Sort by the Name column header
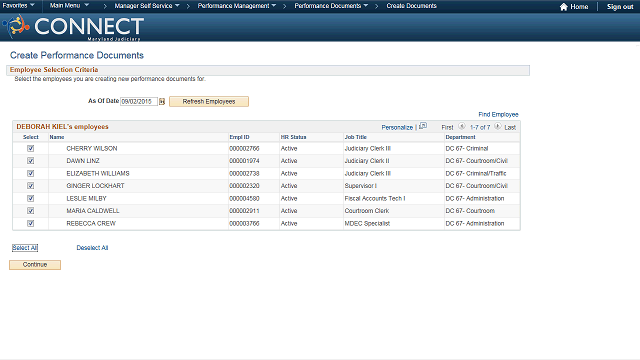Image resolution: width=640 pixels, height=360 pixels. [57, 137]
